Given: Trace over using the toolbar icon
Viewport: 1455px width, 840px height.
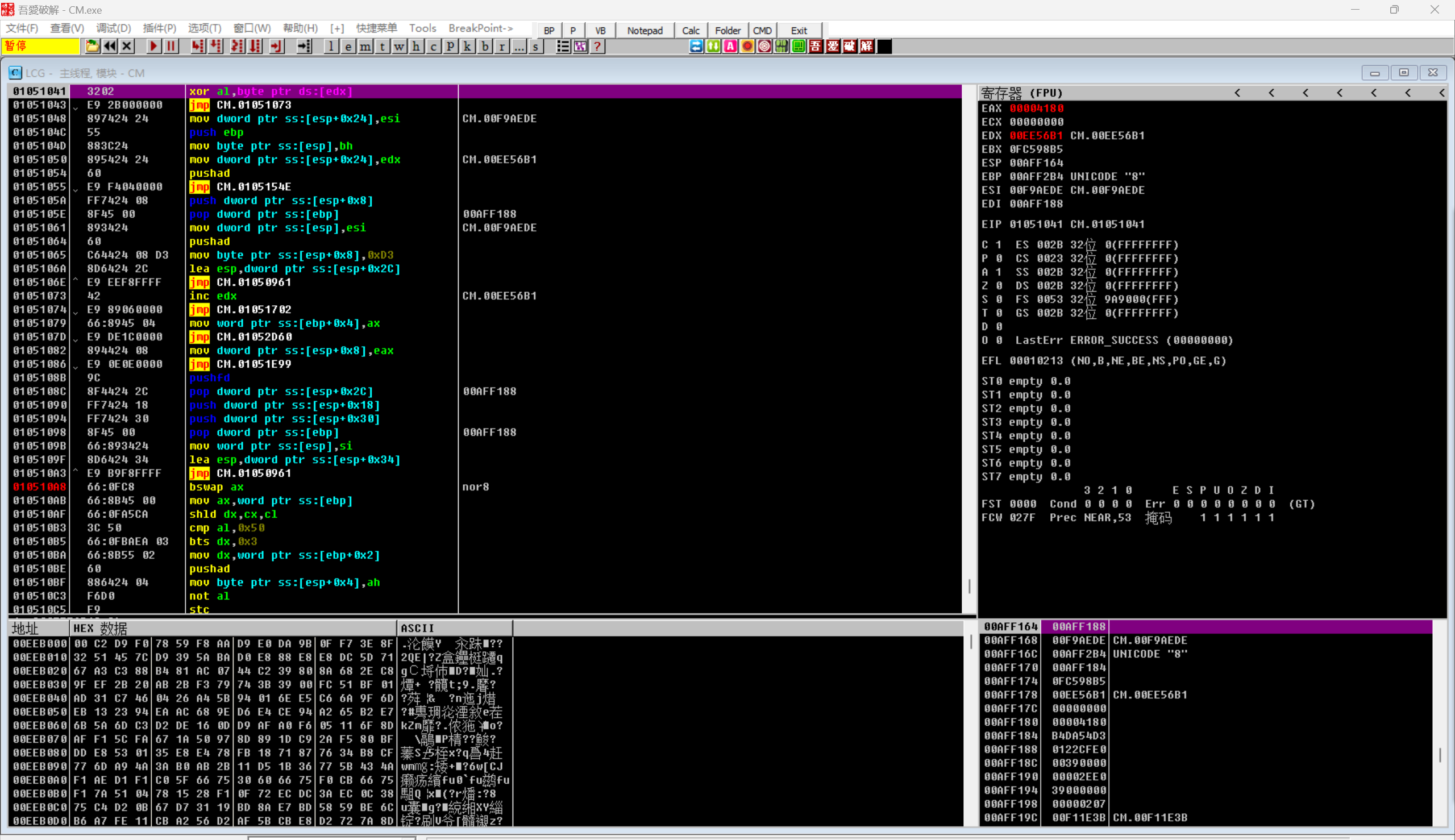Looking at the screenshot, I should [x=255, y=46].
